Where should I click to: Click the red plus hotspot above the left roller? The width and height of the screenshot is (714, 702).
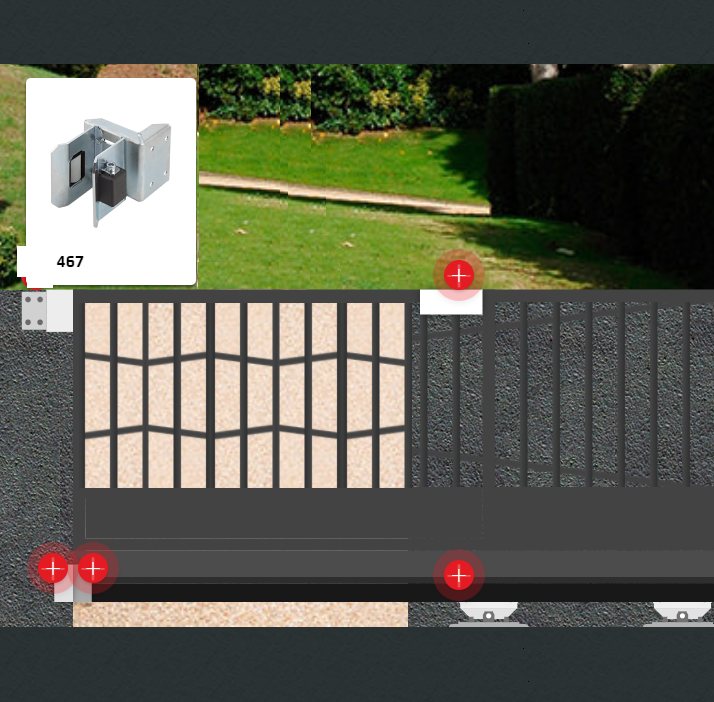458,575
